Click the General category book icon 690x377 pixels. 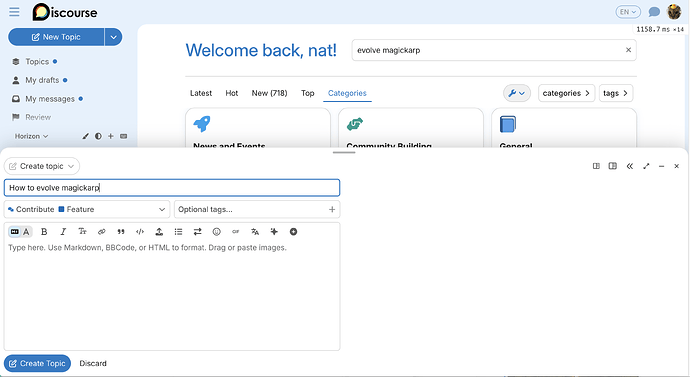508,124
